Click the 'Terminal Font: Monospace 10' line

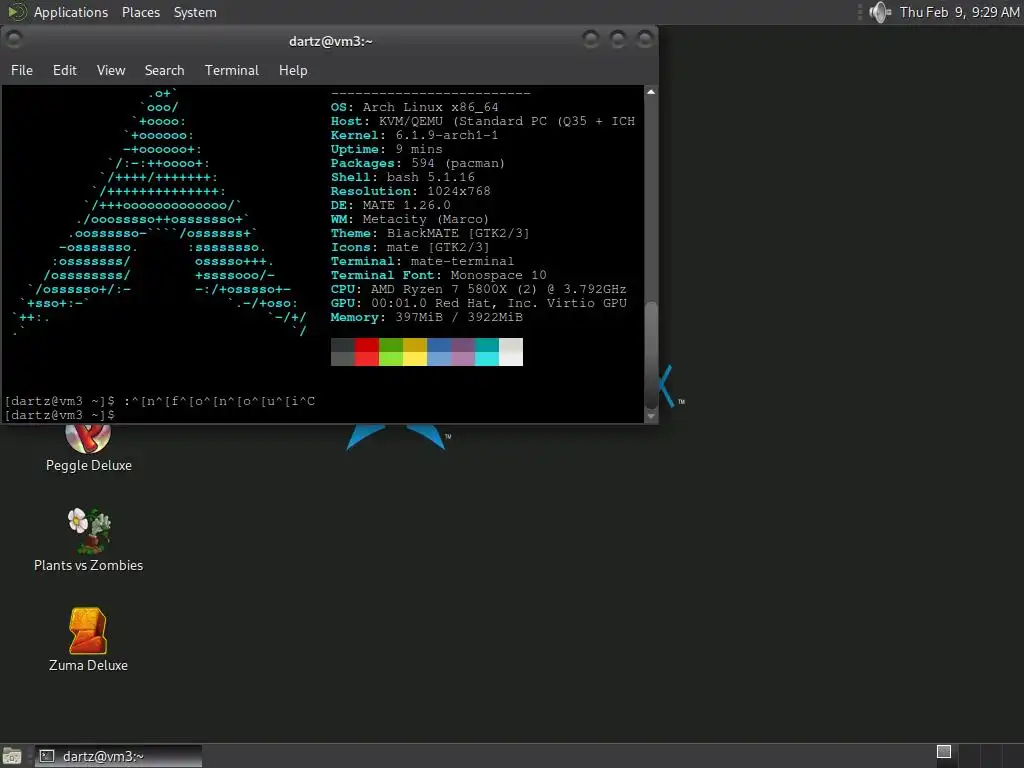(x=439, y=276)
